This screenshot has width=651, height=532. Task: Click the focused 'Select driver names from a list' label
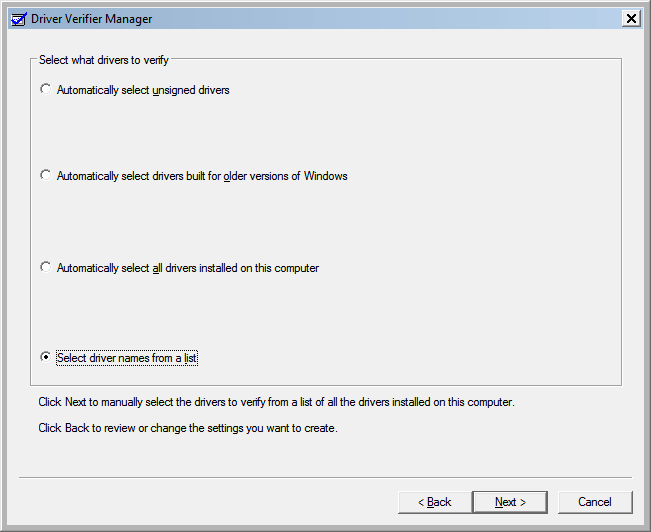tap(127, 358)
